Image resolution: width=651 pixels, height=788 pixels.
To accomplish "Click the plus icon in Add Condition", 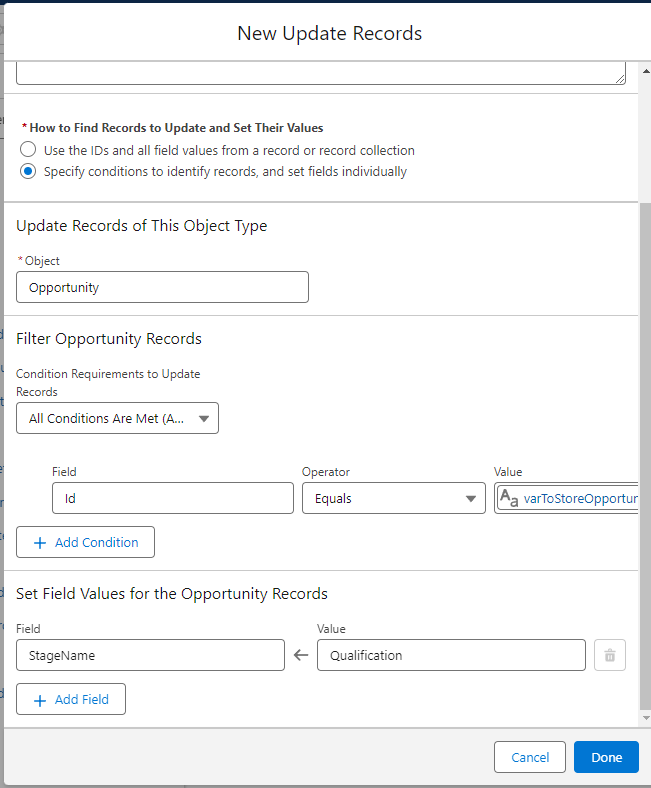I will coord(40,543).
